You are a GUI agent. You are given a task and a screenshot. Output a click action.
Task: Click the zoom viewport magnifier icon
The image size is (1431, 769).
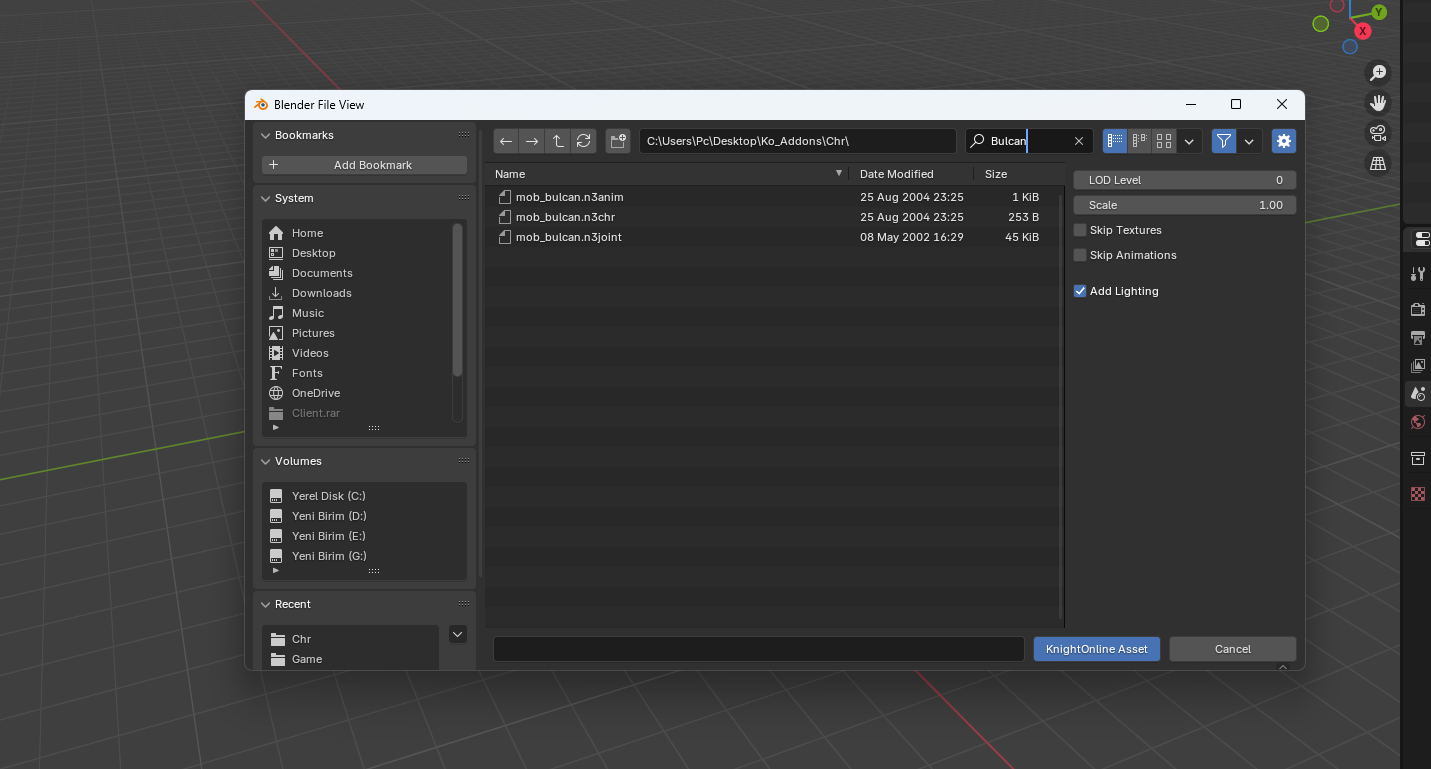click(1378, 73)
